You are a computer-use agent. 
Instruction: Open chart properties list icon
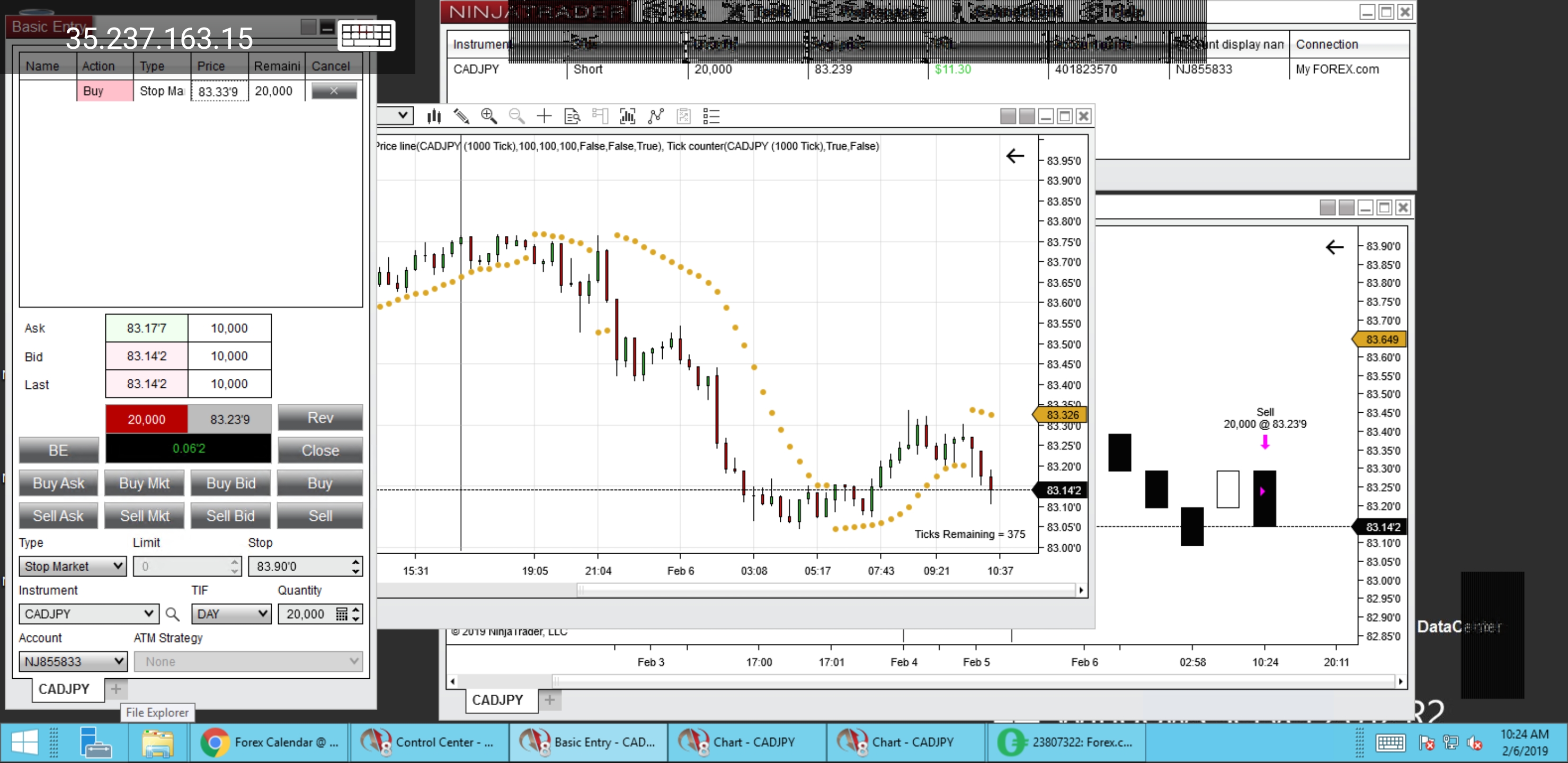pos(711,116)
